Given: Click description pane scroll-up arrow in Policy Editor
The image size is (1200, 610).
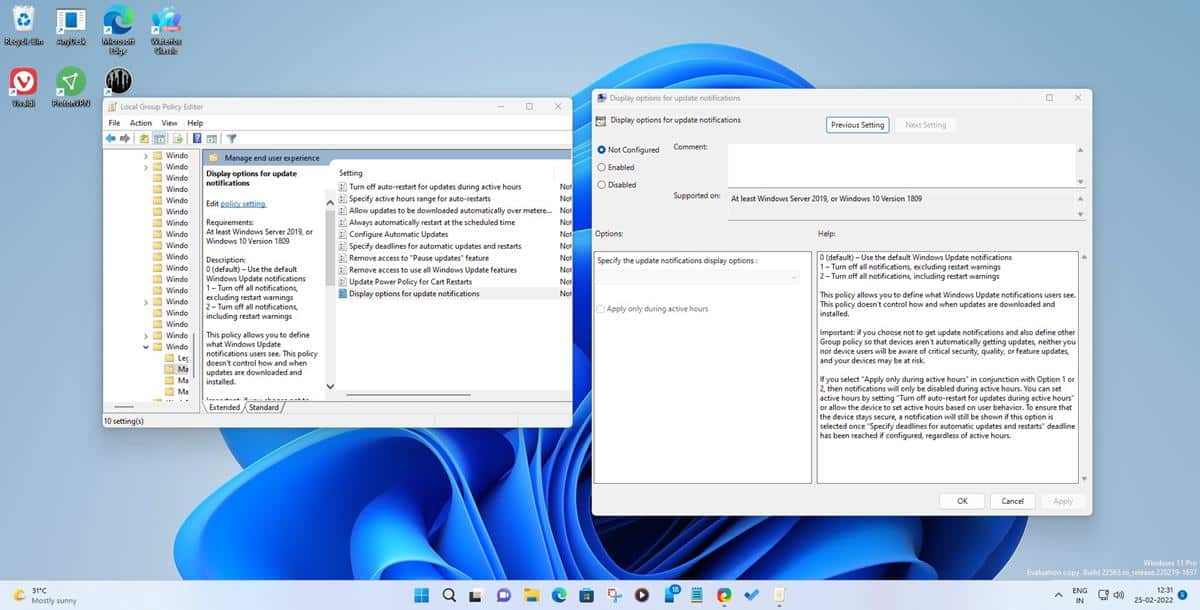Looking at the screenshot, I should (x=331, y=203).
